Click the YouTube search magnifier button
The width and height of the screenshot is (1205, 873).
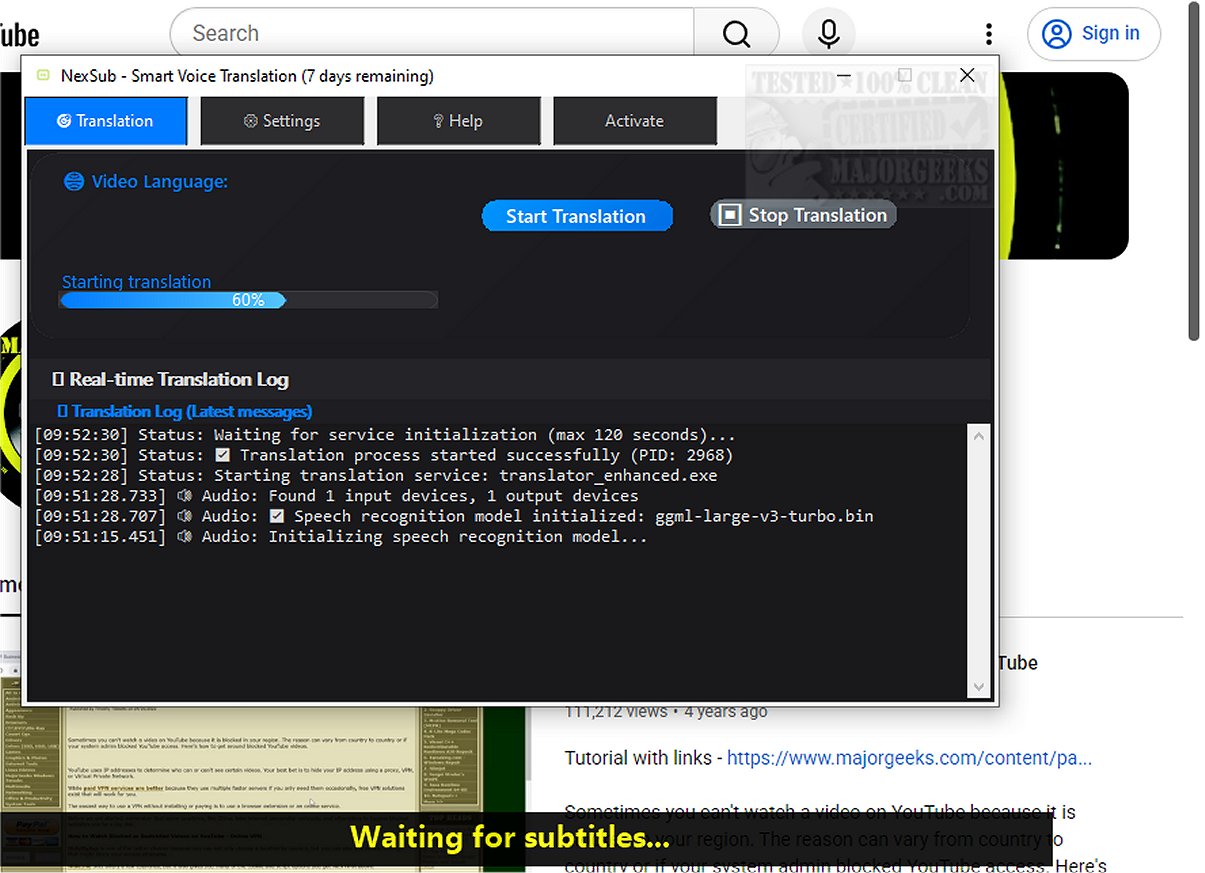736,34
